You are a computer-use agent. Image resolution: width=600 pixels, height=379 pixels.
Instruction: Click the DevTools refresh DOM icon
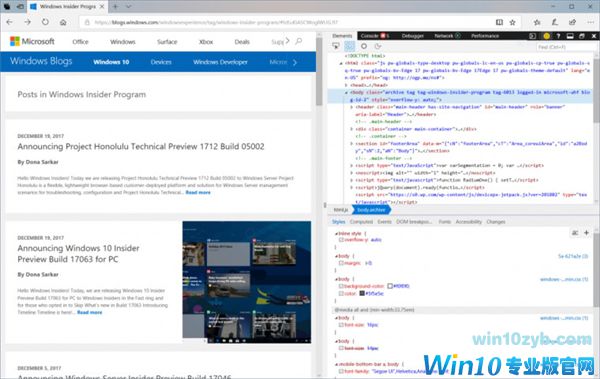click(x=378, y=46)
